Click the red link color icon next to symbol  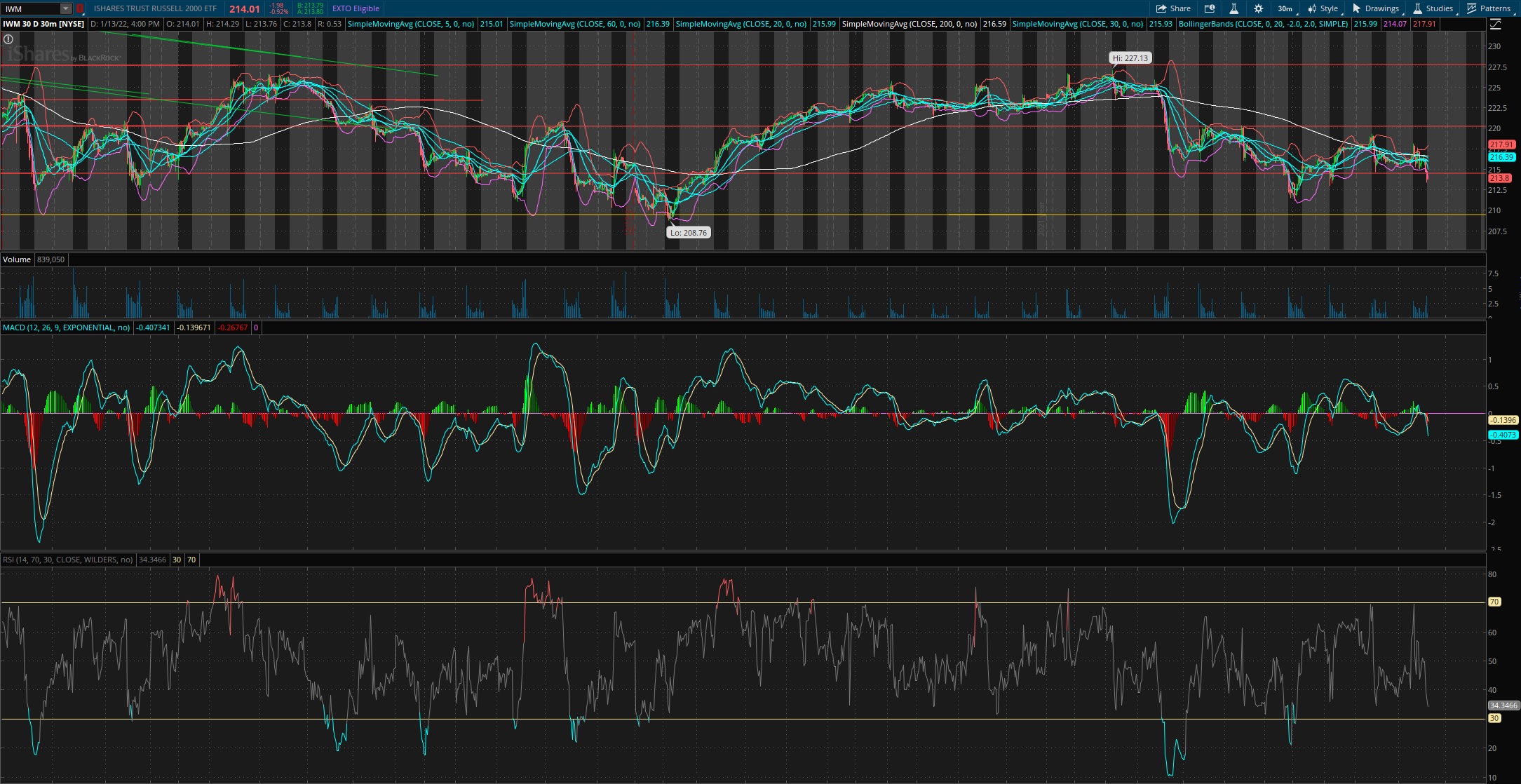click(79, 8)
